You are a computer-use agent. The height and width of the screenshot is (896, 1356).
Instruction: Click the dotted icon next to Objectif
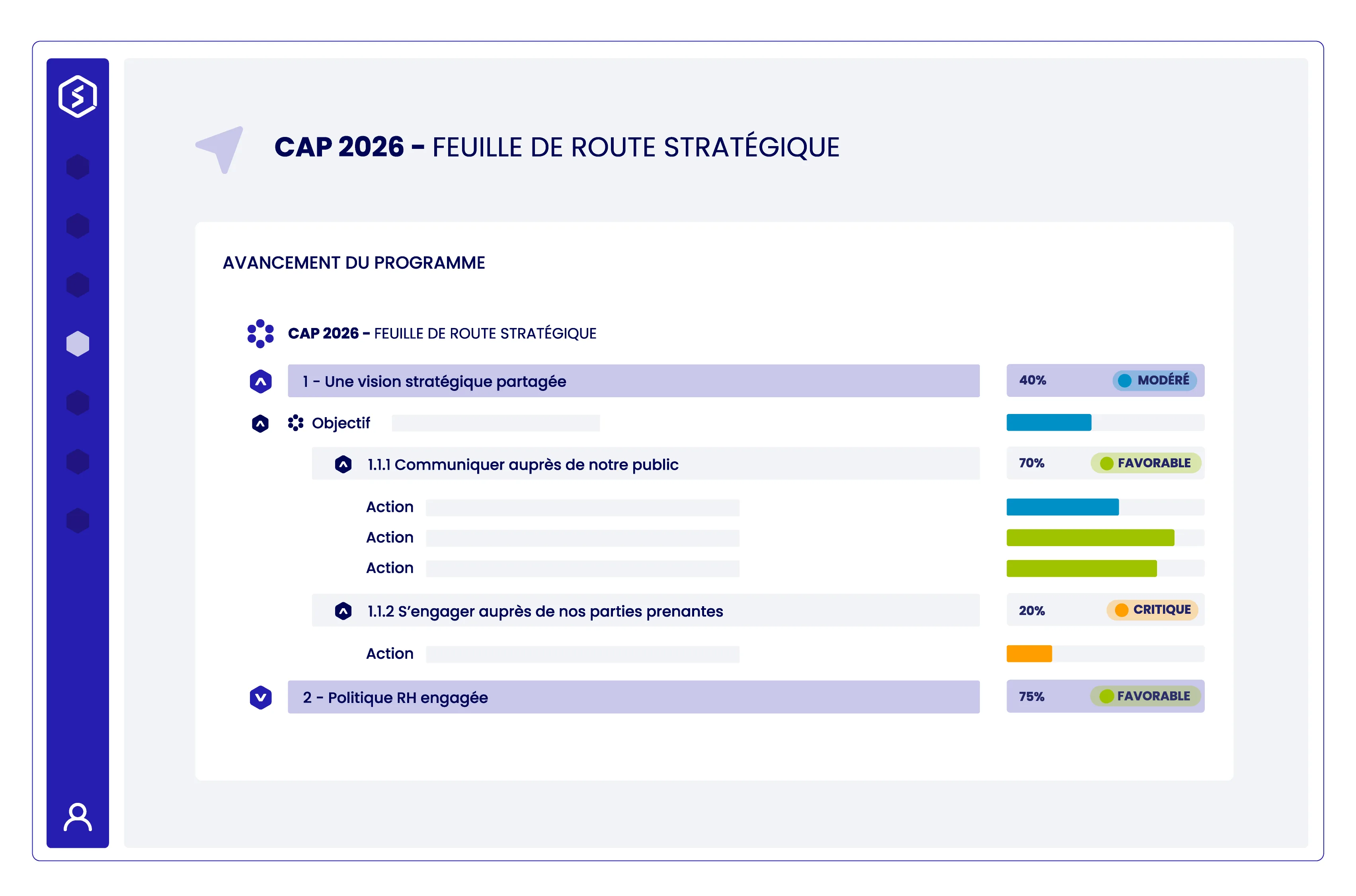tap(295, 423)
